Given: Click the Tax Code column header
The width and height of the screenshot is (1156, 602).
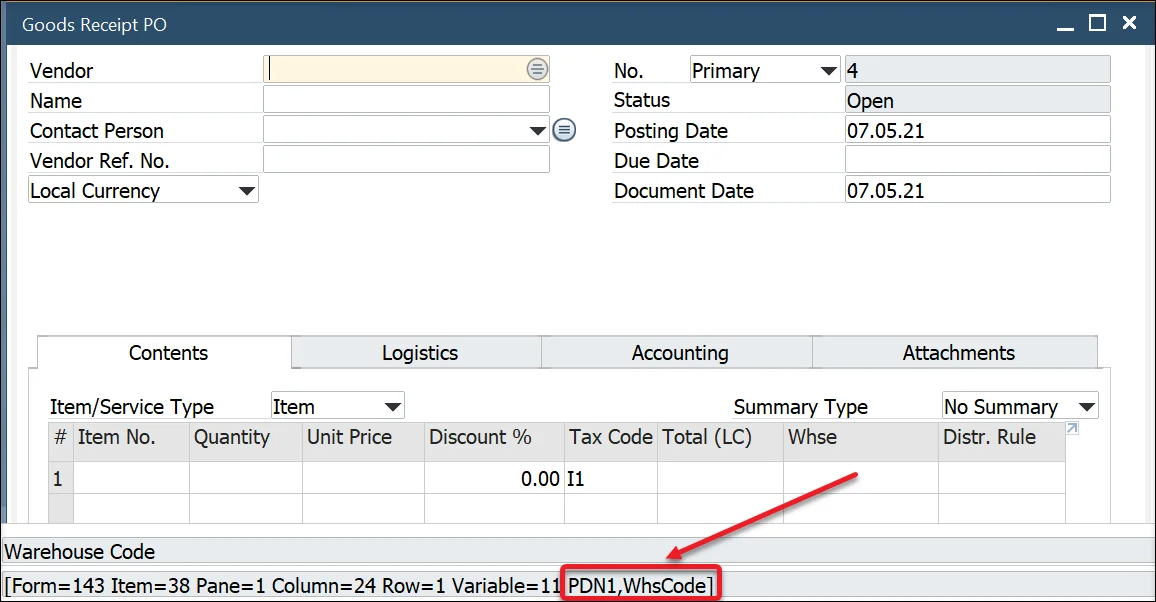Looking at the screenshot, I should pyautogui.click(x=610, y=437).
